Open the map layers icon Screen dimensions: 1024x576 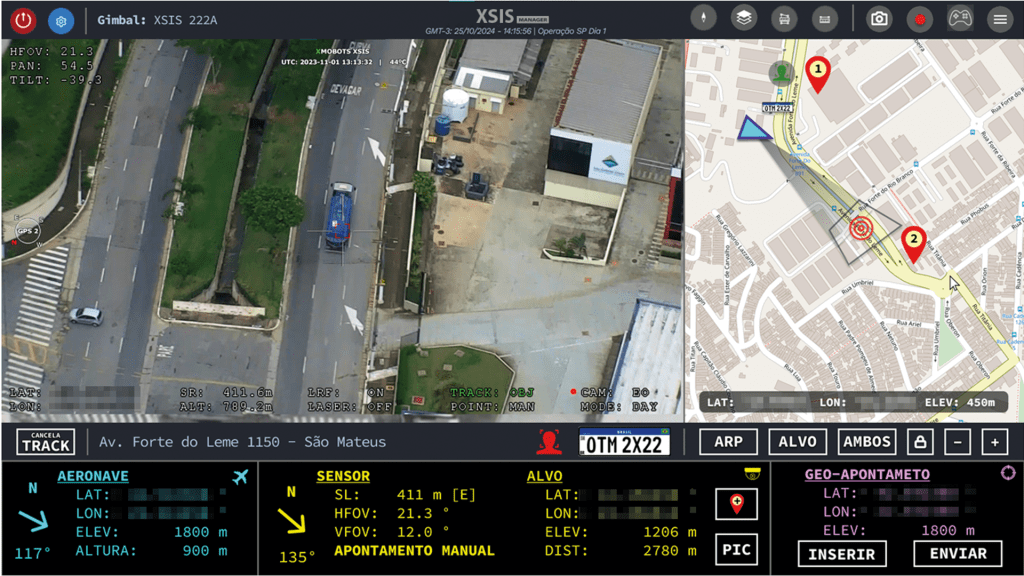click(x=743, y=18)
